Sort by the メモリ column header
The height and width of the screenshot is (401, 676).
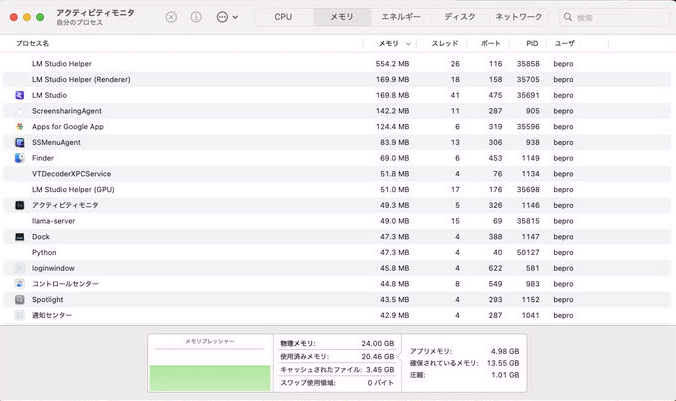click(x=389, y=44)
